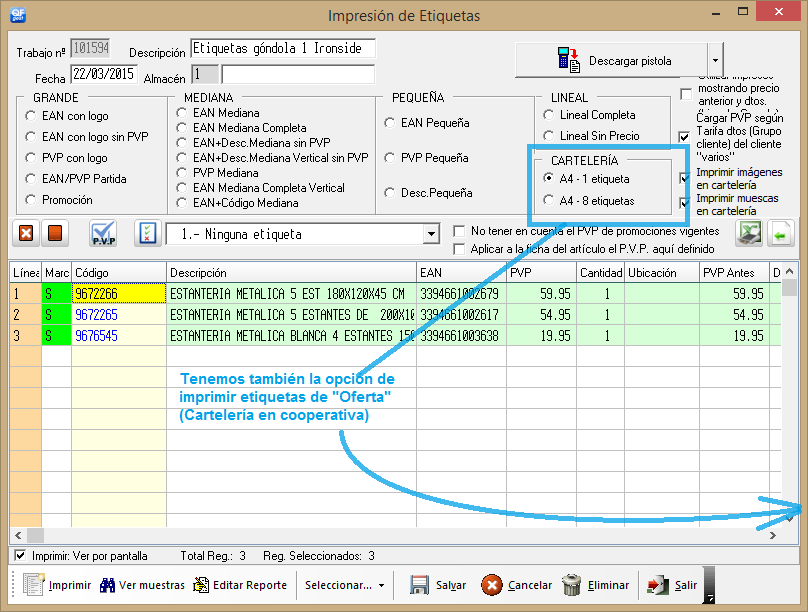
Task: Select EAN+Desc.Mediana Vertical sin PVP option
Action: pyautogui.click(x=181, y=158)
